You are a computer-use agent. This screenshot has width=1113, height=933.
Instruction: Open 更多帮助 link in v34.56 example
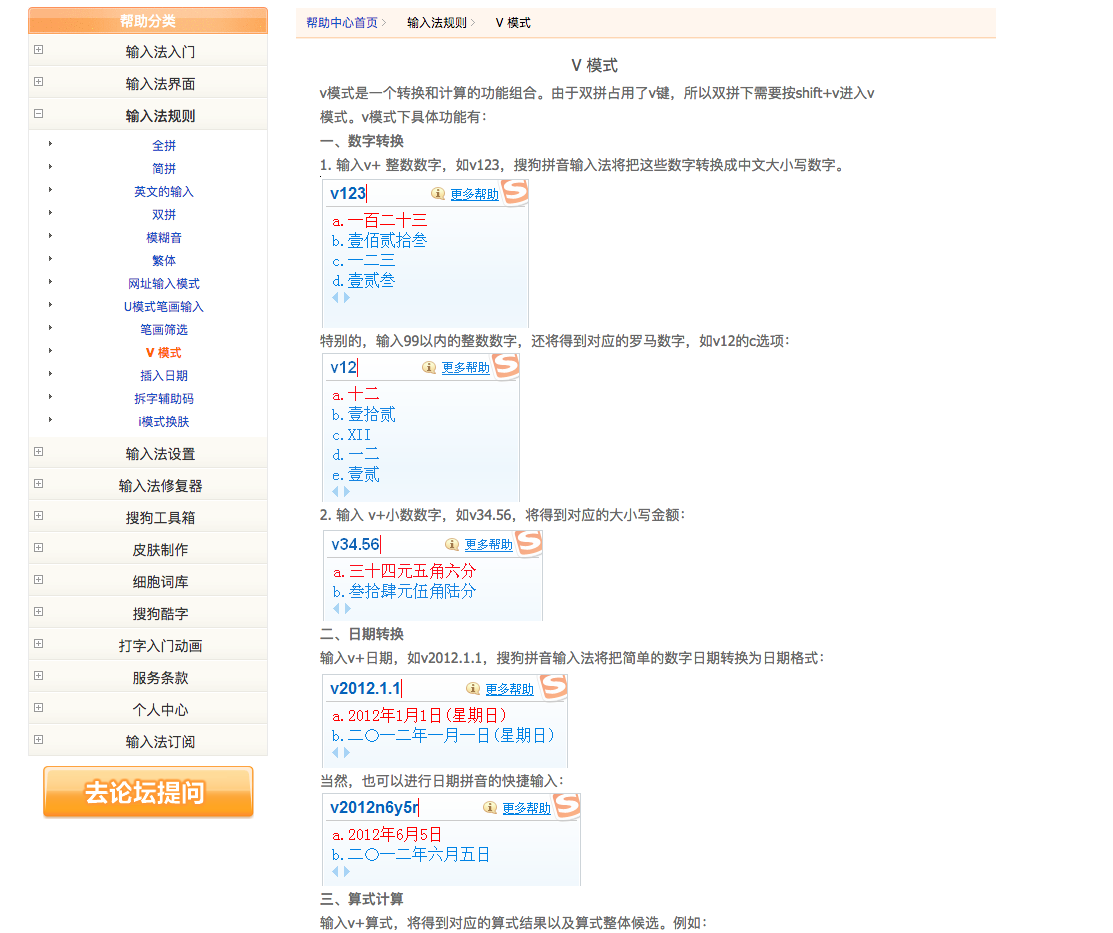[x=488, y=545]
